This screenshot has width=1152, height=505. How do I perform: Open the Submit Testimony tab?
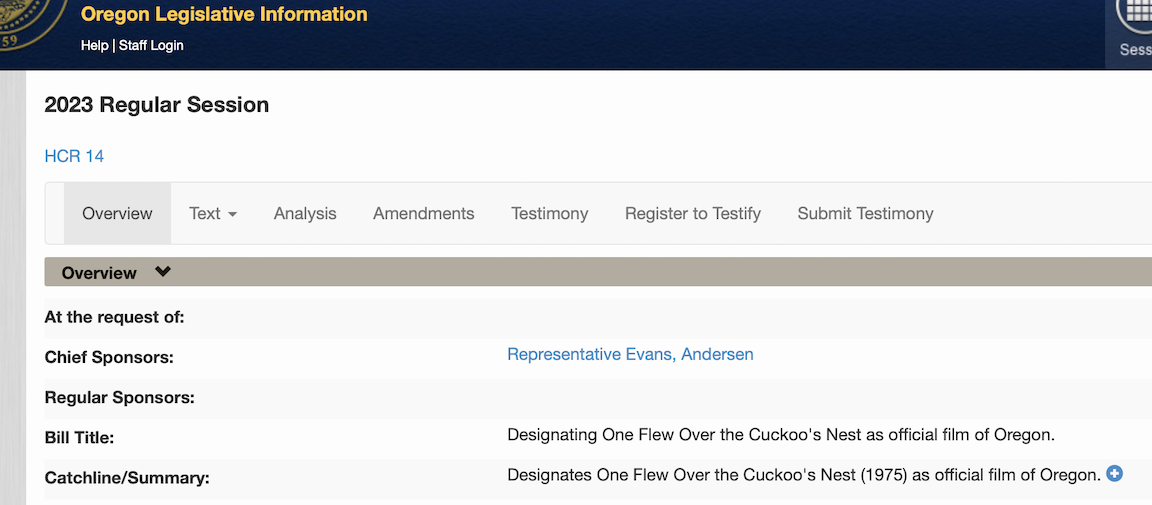click(x=865, y=213)
